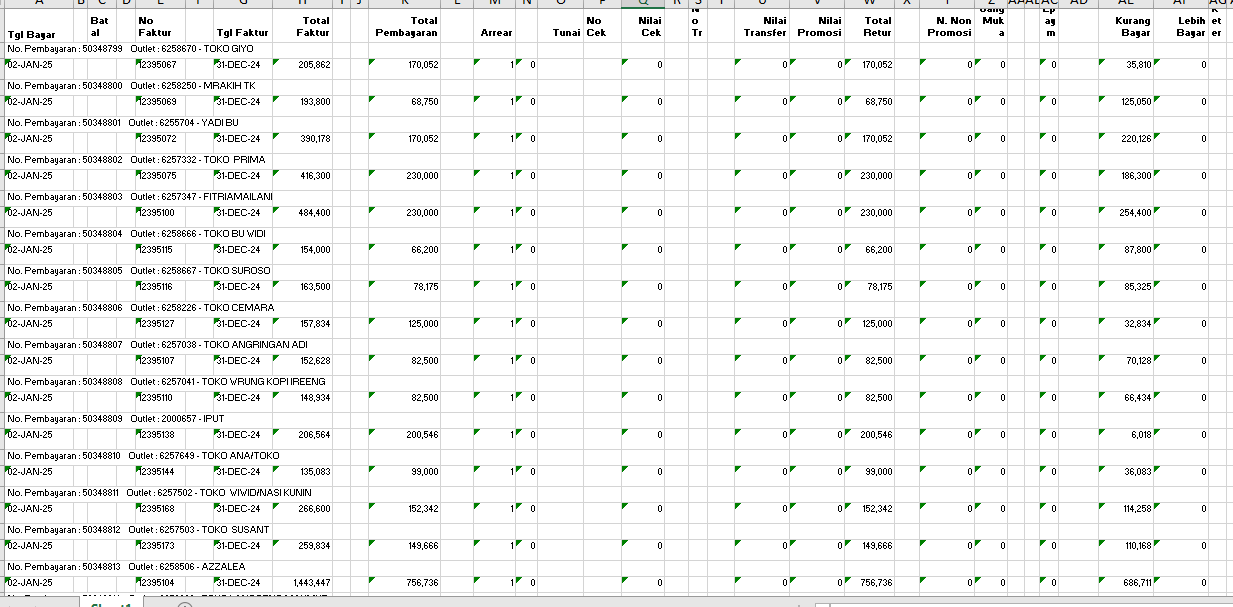The width and height of the screenshot is (1233, 607).
Task: Select the No Cek header cell
Action: (x=595, y=27)
